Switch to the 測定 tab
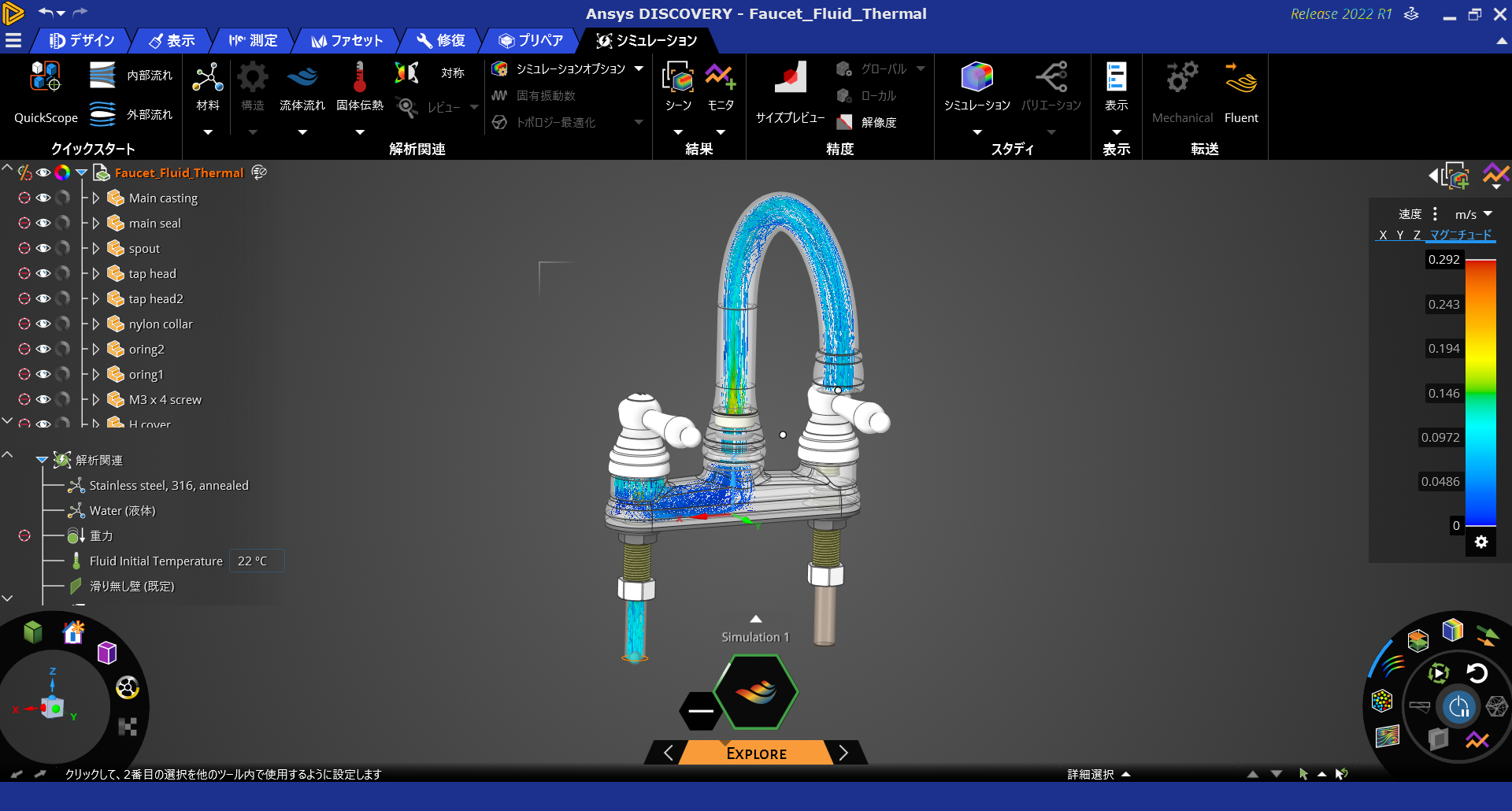The image size is (1512, 811). click(x=253, y=40)
